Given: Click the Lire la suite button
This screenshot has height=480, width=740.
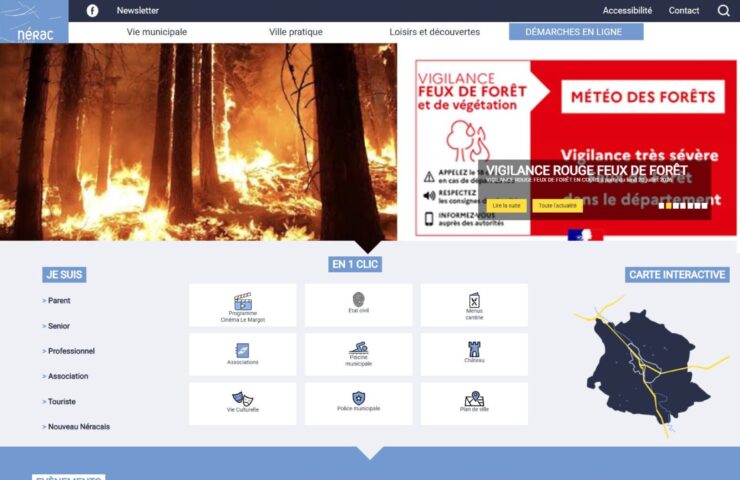Looking at the screenshot, I should [506, 206].
